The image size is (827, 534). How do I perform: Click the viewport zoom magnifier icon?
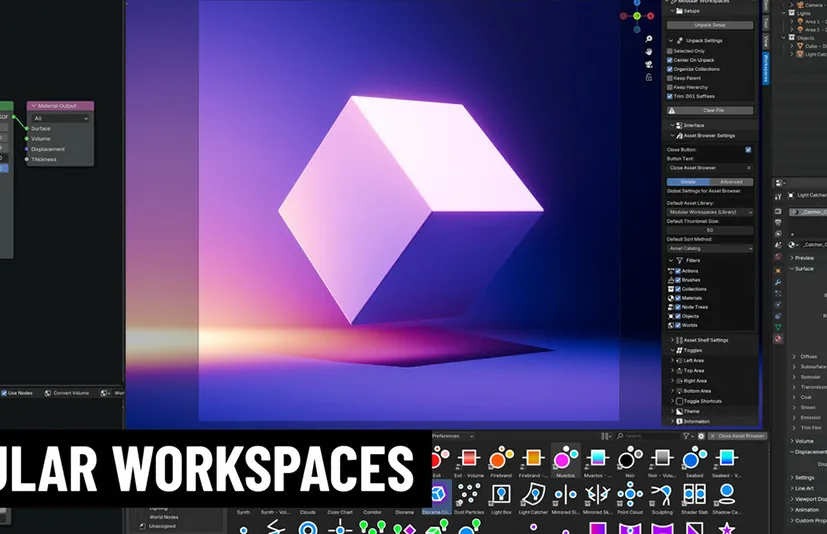click(x=649, y=39)
